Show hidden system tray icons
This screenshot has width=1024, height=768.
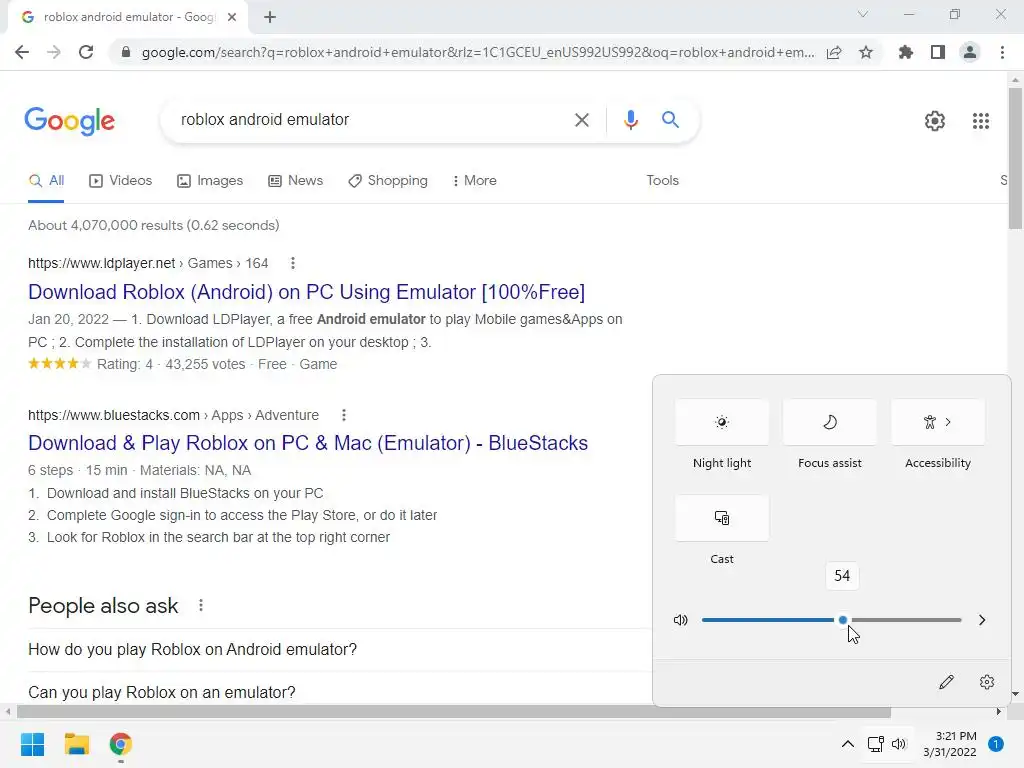847,744
